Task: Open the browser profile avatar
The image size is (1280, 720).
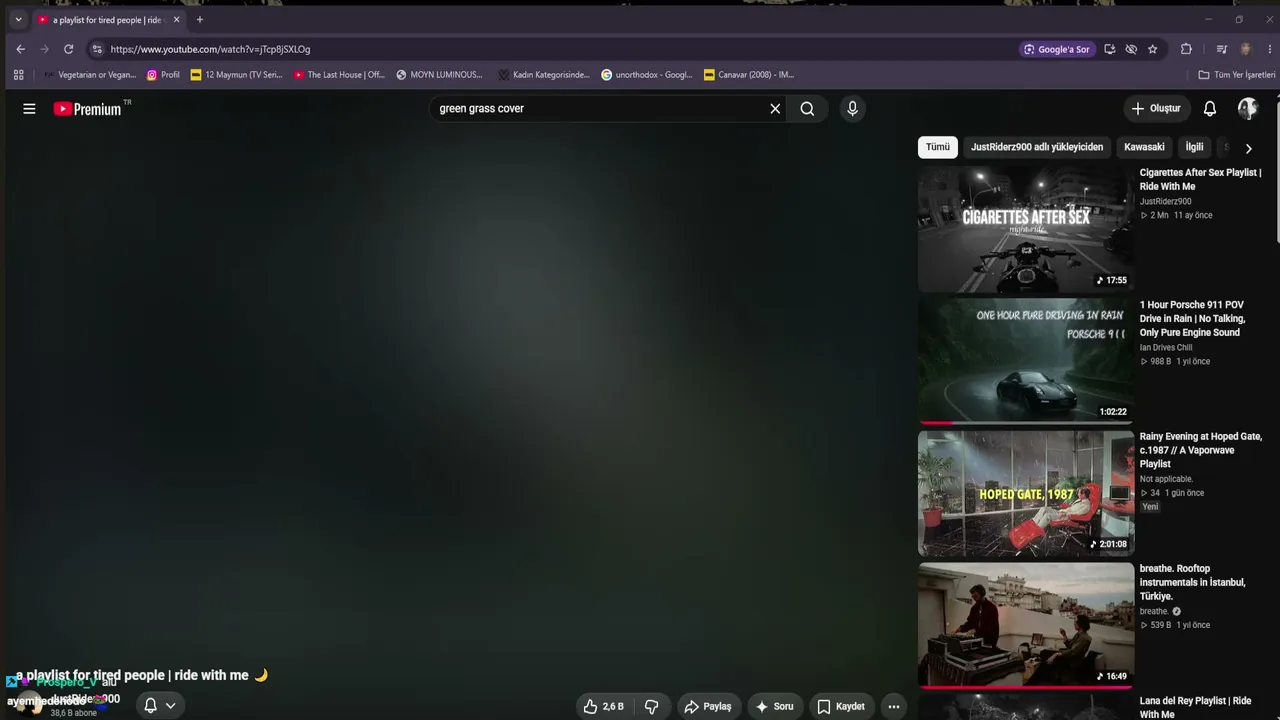Action: [1245, 49]
